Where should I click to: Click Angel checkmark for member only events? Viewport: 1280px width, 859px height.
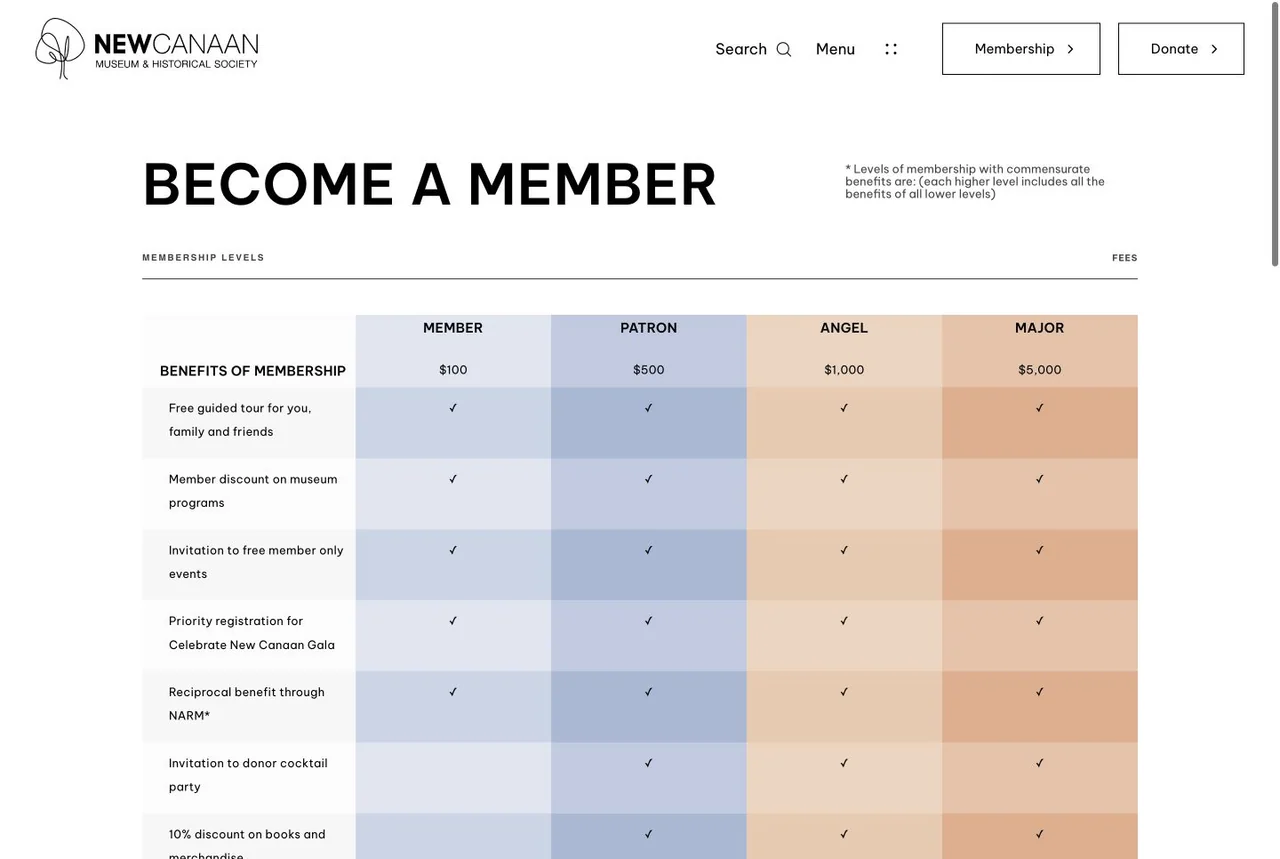click(844, 550)
